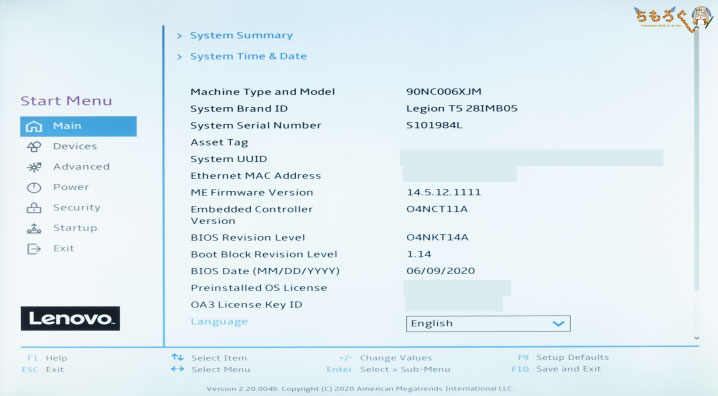This screenshot has width=718, height=396.
Task: Click the Startup boot icon
Action: 34,228
